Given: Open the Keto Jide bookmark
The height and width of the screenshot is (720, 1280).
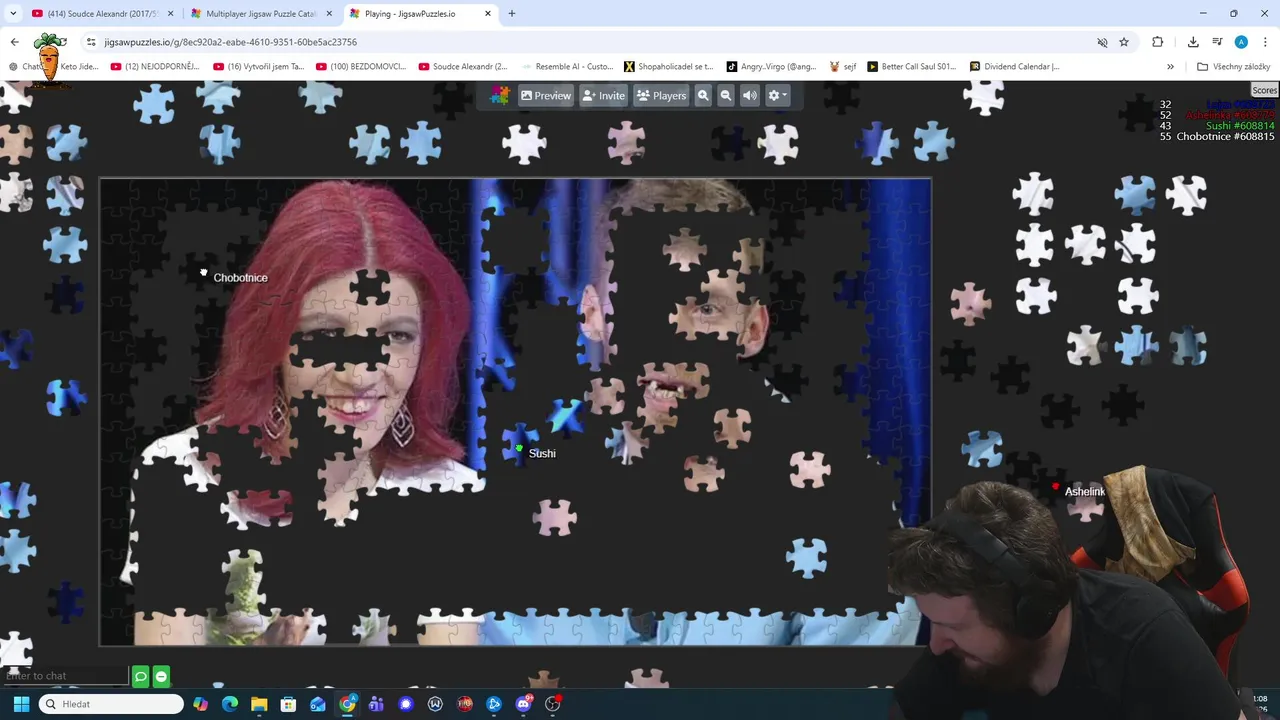Looking at the screenshot, I should (x=80, y=67).
